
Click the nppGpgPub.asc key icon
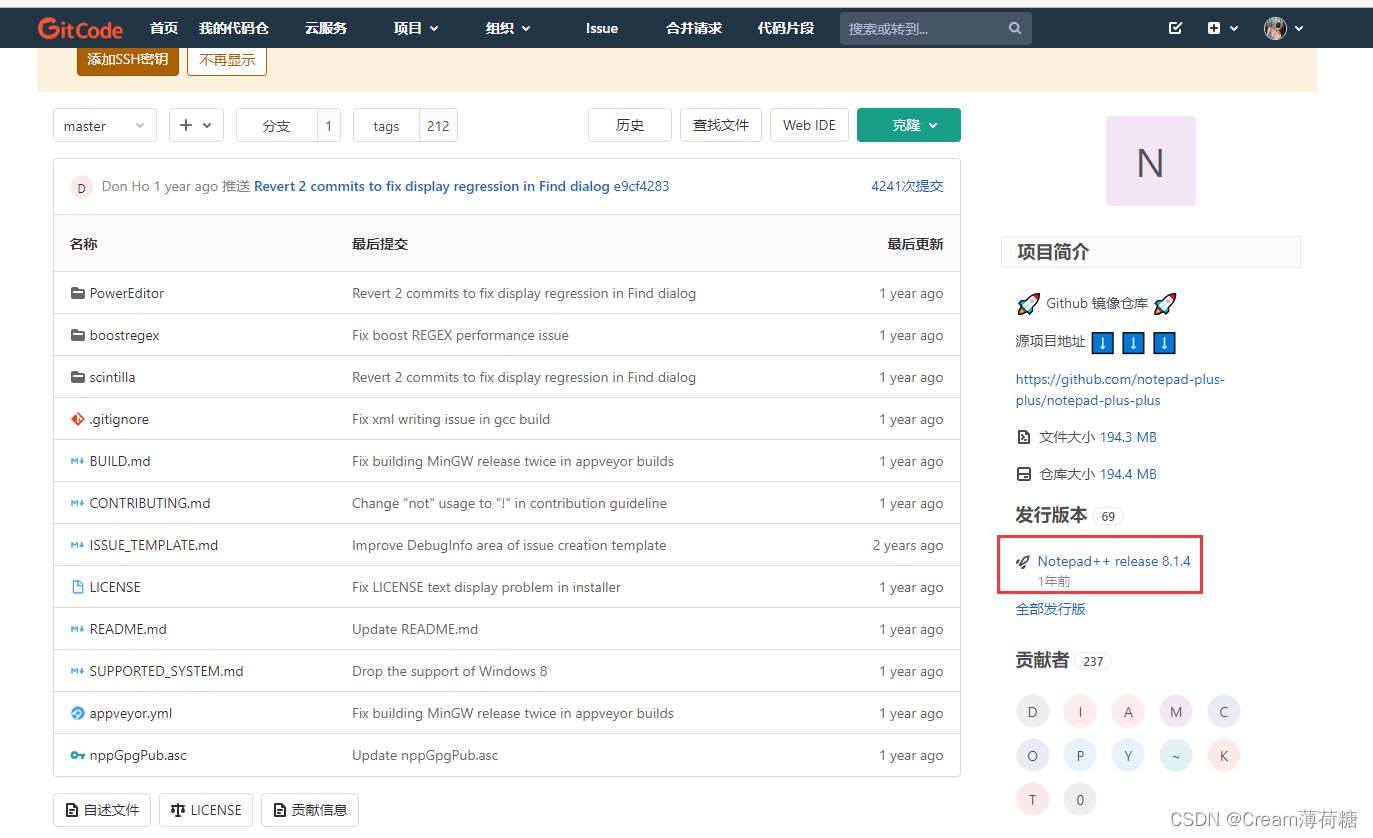click(x=78, y=755)
